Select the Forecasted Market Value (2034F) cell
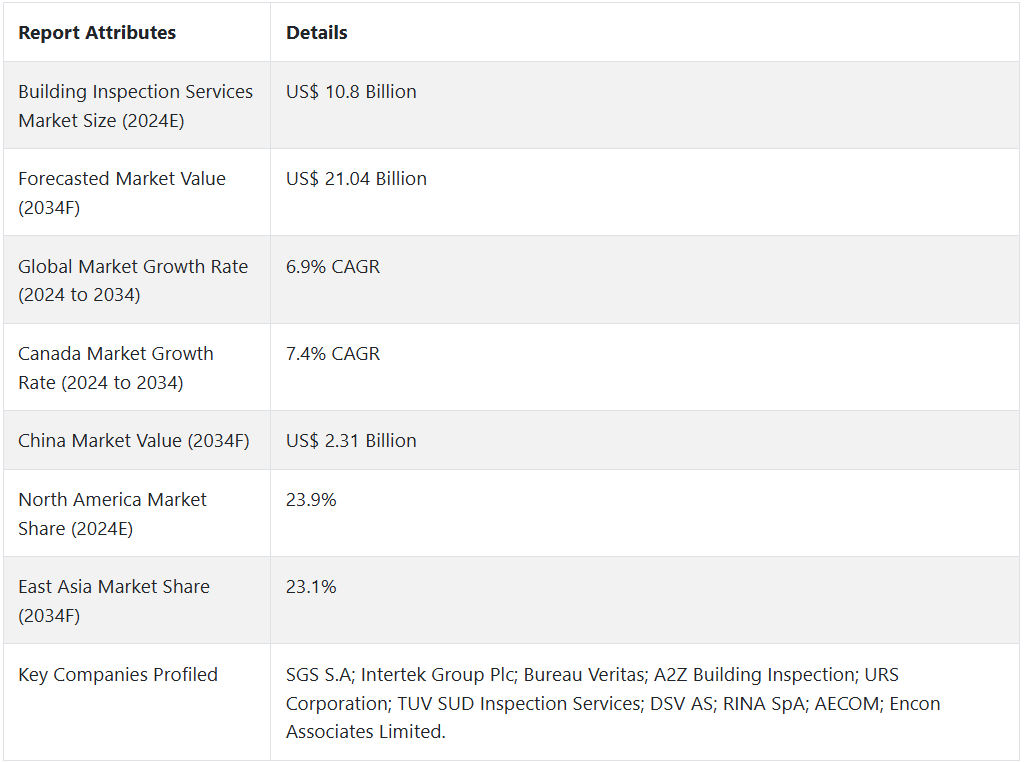This screenshot has height=762, width=1025. [x=122, y=193]
